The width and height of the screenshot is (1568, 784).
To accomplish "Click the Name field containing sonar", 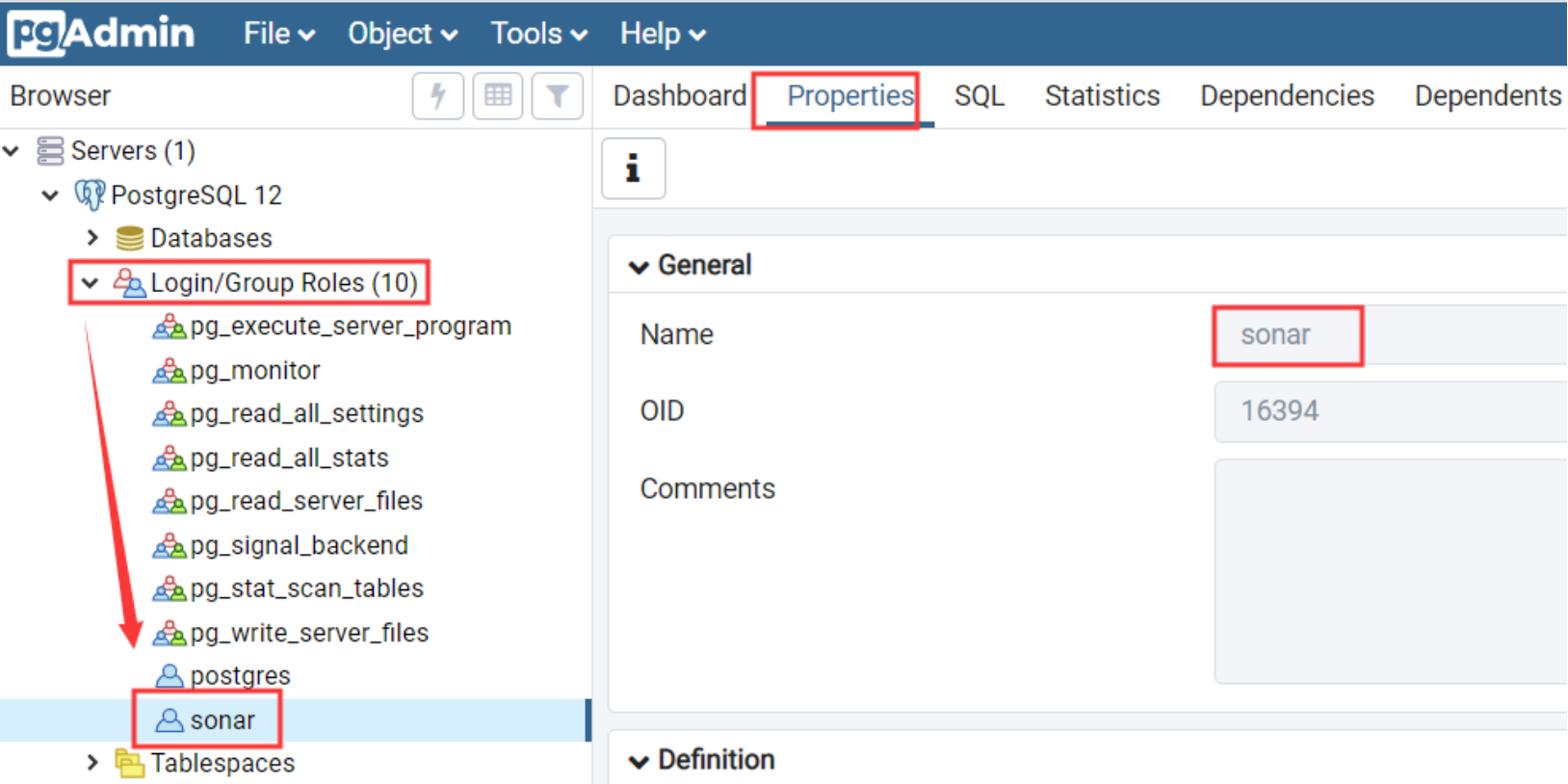I will point(1391,335).
